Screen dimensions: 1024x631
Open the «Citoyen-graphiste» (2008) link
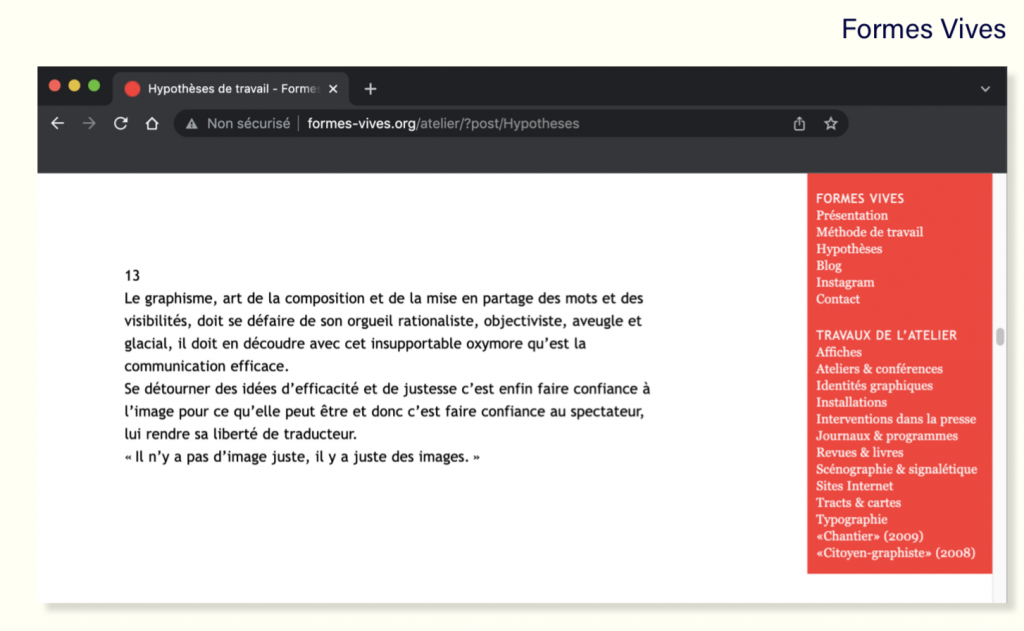tap(895, 553)
